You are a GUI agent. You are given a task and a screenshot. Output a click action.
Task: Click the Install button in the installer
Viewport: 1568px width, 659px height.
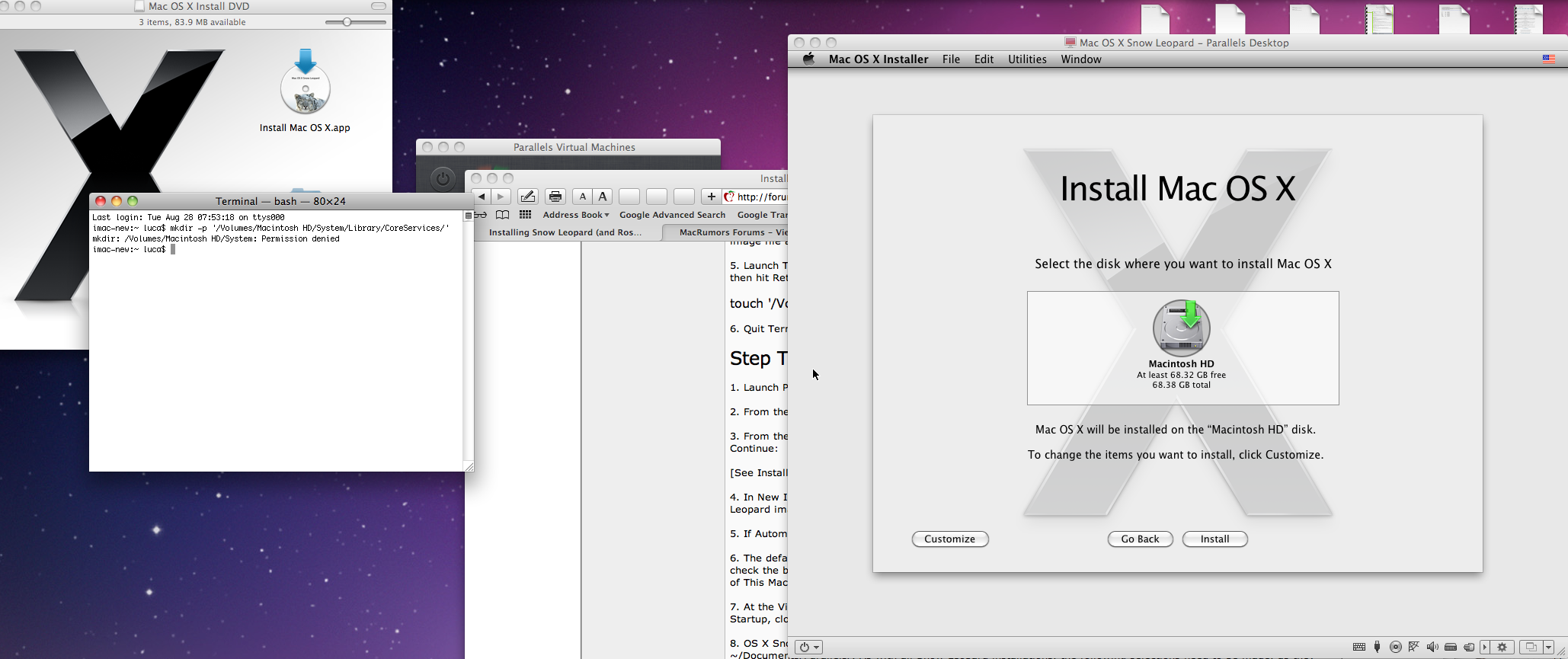pyautogui.click(x=1214, y=539)
